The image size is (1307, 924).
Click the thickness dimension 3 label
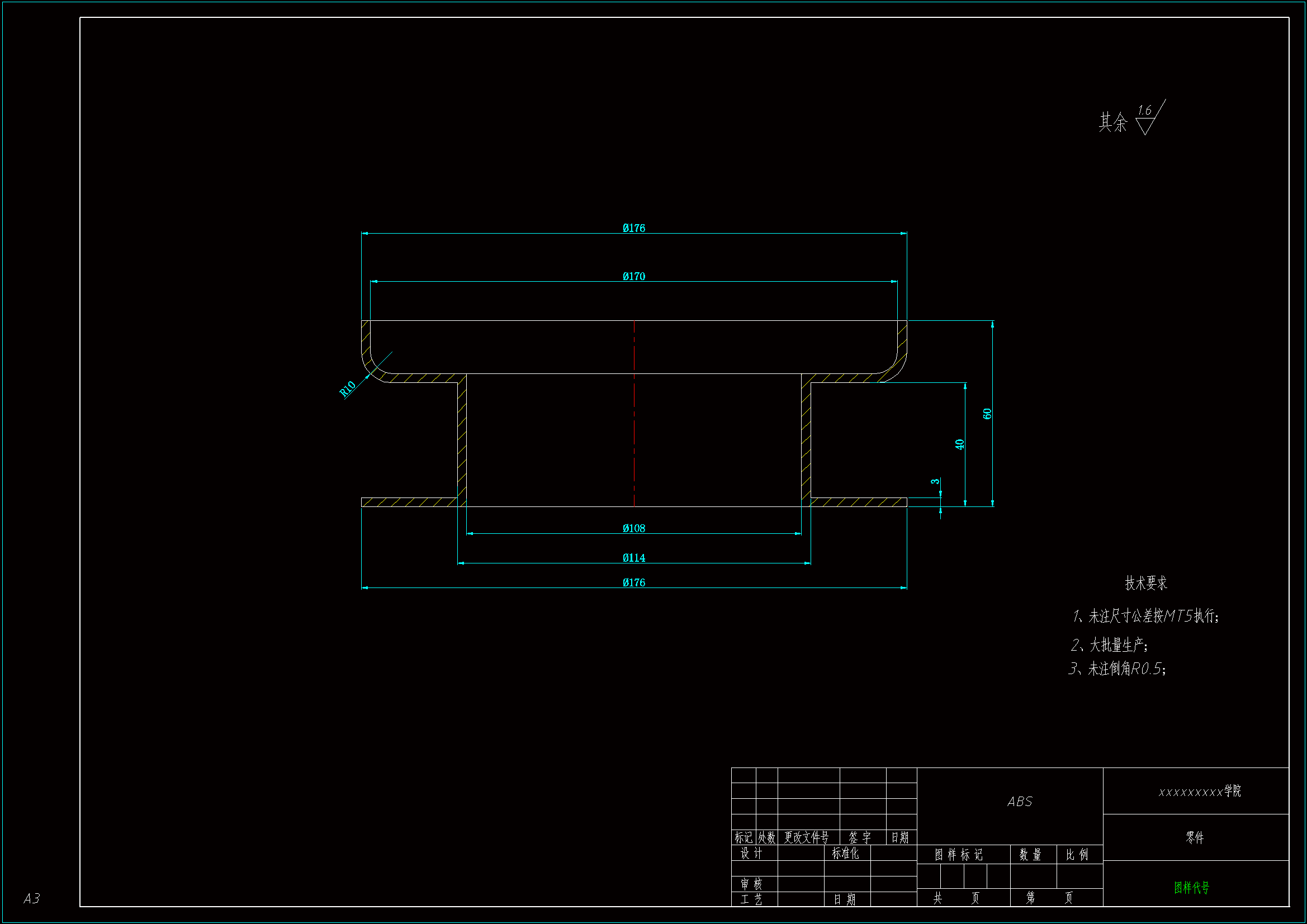(935, 482)
